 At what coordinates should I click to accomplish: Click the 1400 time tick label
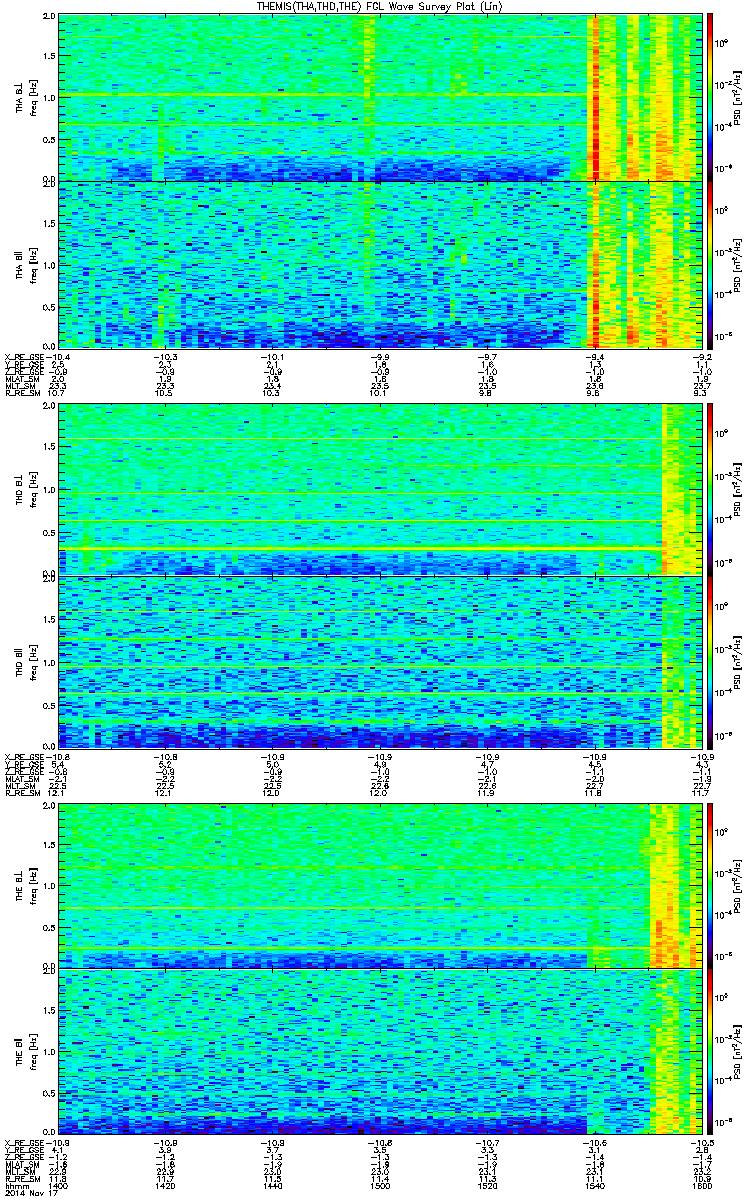coord(59,1187)
